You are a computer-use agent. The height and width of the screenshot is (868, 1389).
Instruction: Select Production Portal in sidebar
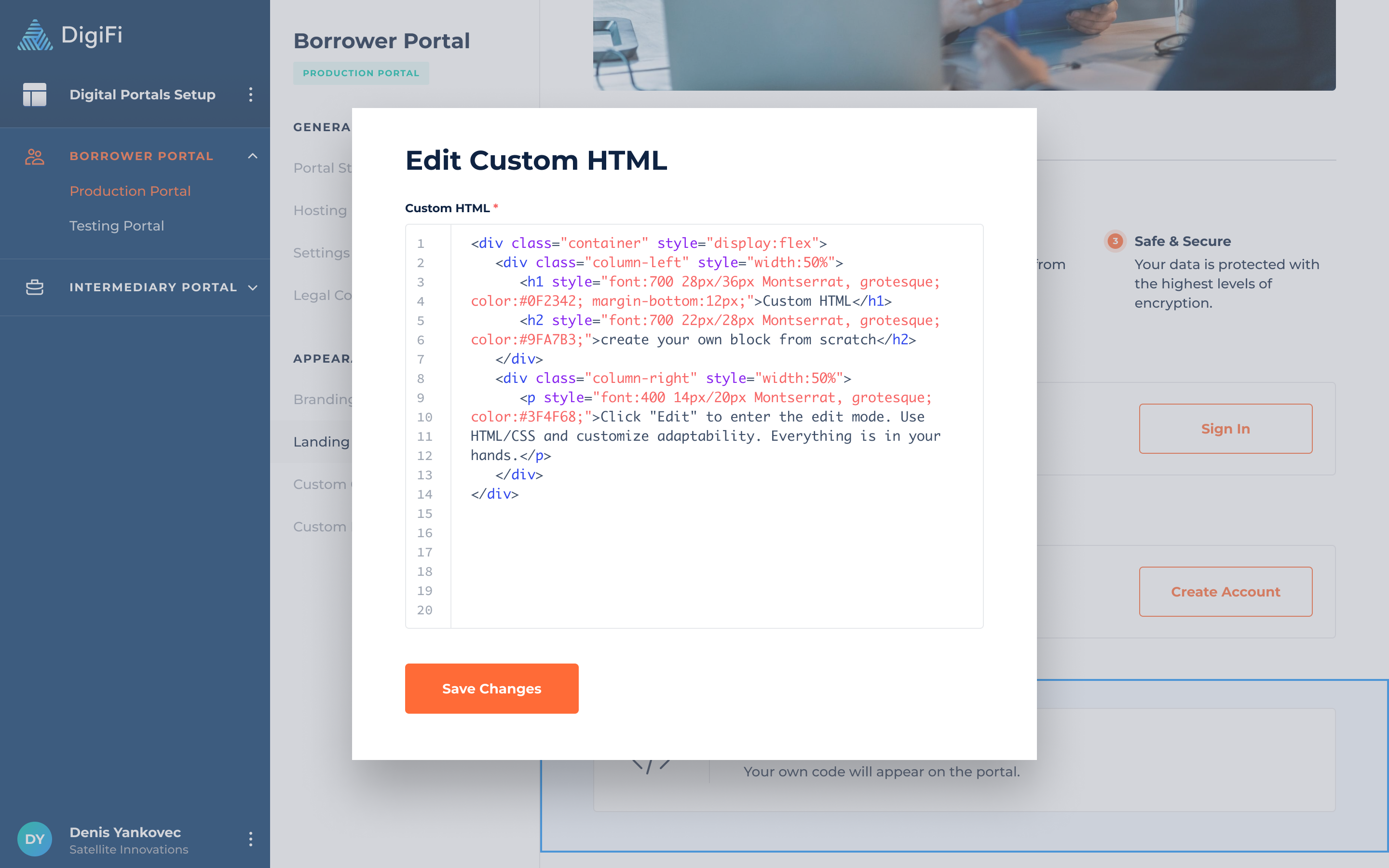coord(130,191)
